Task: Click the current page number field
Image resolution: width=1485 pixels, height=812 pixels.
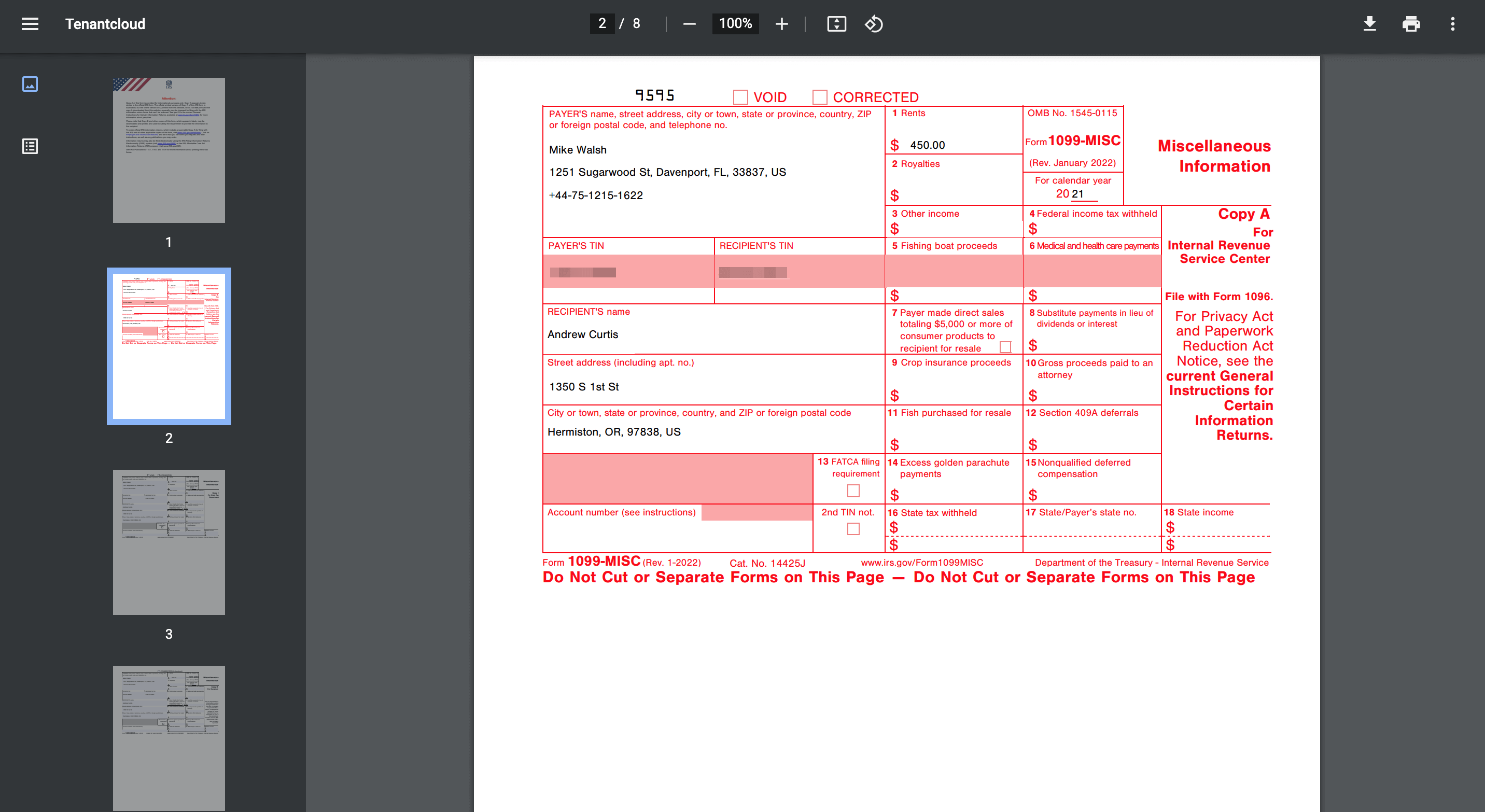Action: pos(602,24)
